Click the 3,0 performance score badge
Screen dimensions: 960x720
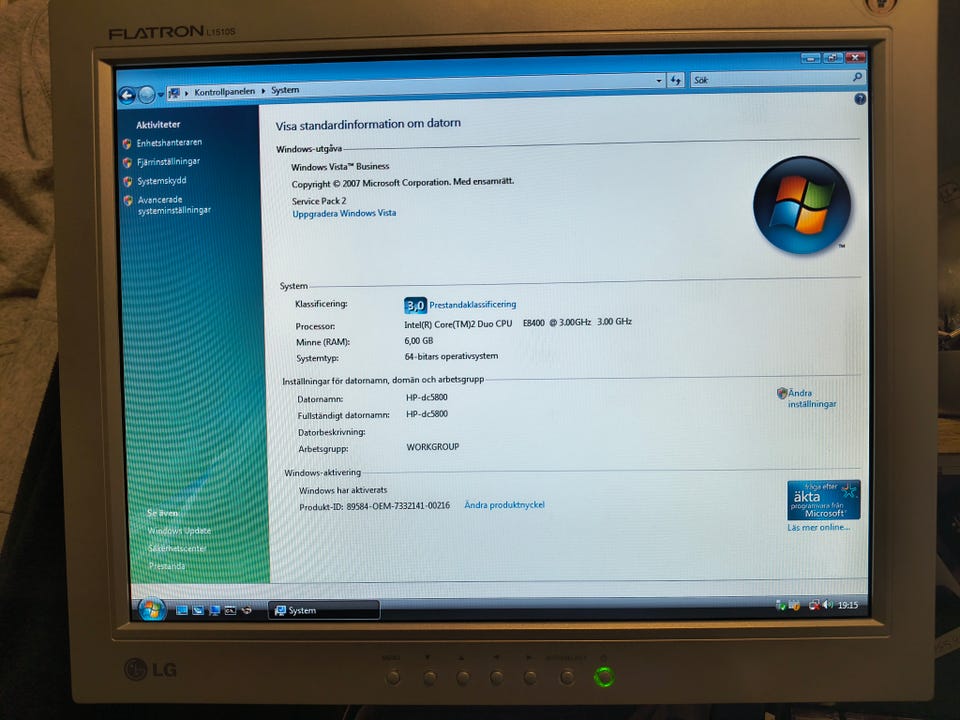coord(415,305)
